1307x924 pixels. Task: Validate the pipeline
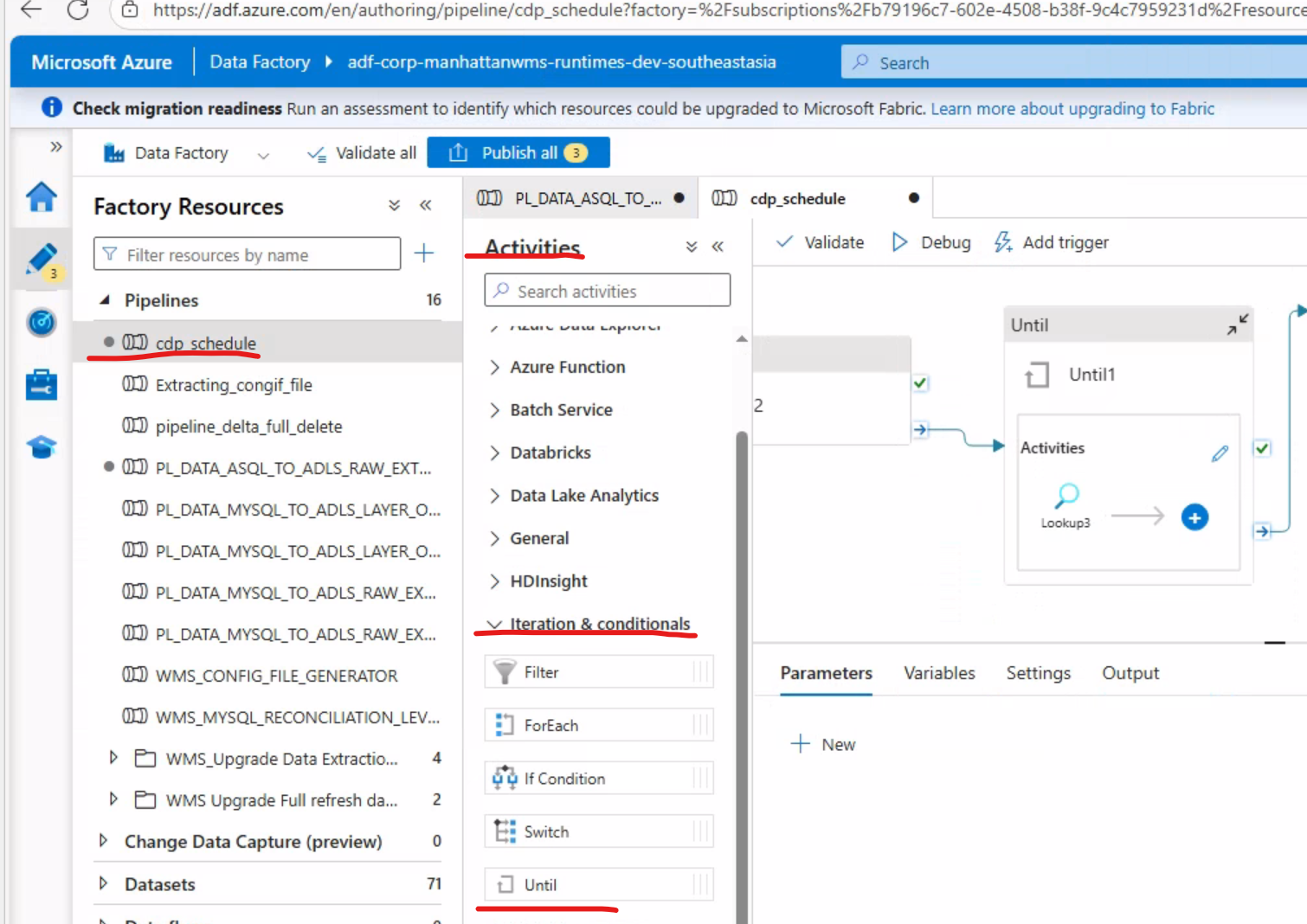tap(820, 242)
